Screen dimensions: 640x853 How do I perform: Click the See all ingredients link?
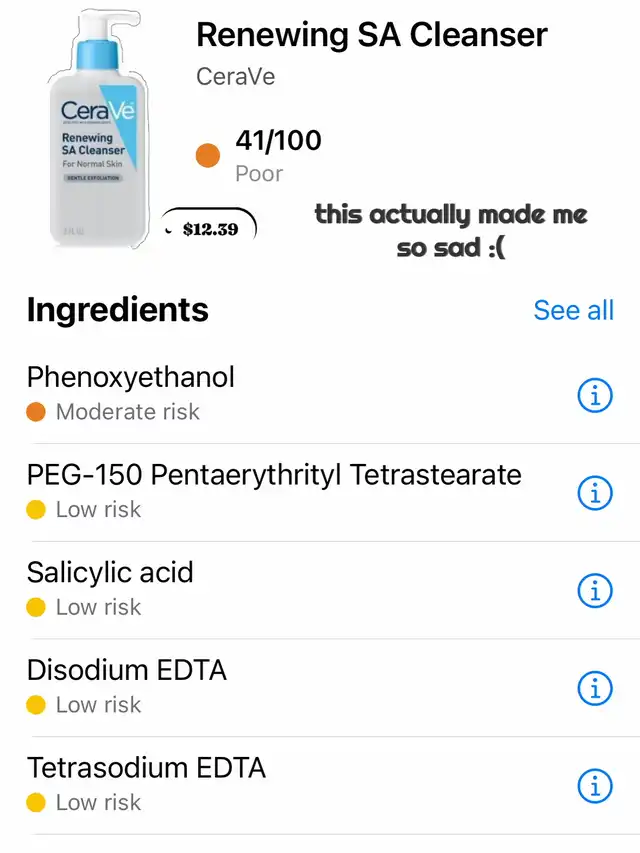[x=573, y=310]
